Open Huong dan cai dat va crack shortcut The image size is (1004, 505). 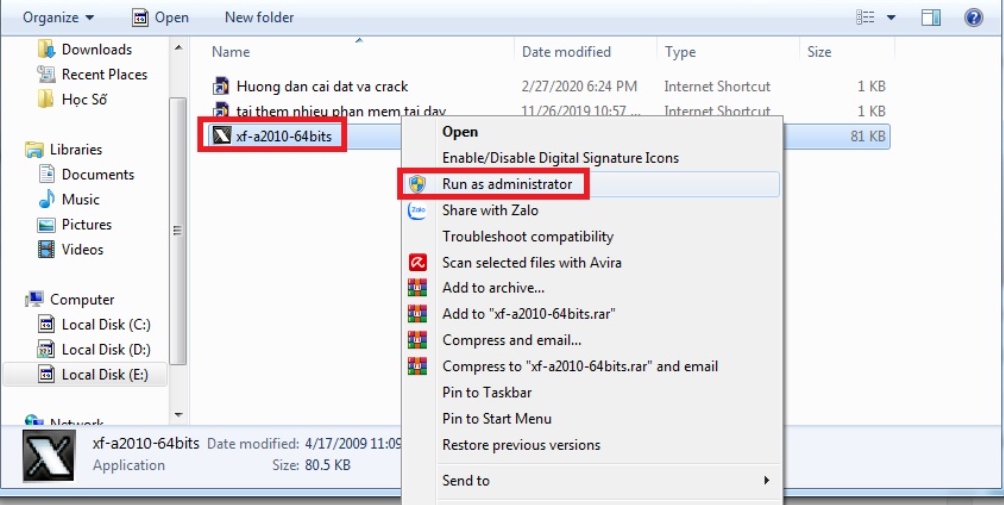click(322, 87)
